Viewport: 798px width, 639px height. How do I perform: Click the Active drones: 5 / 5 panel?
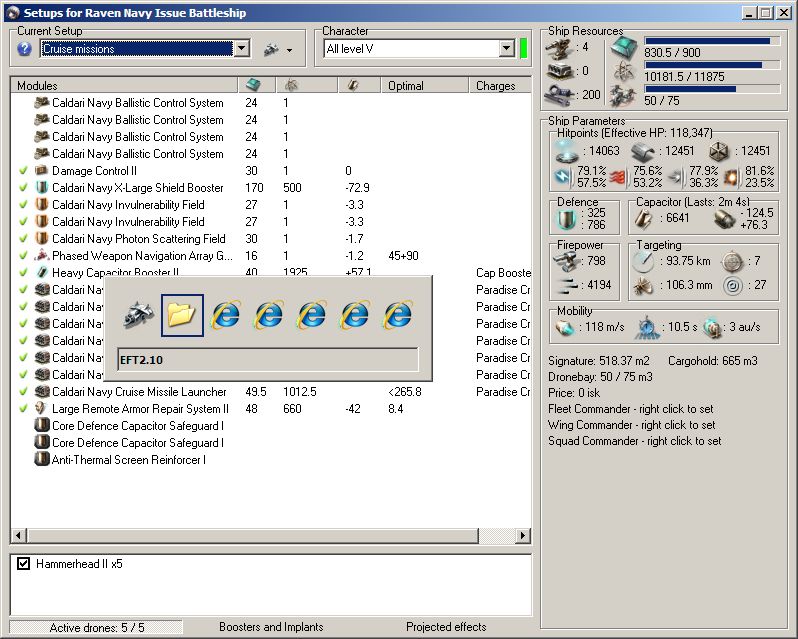click(96, 627)
